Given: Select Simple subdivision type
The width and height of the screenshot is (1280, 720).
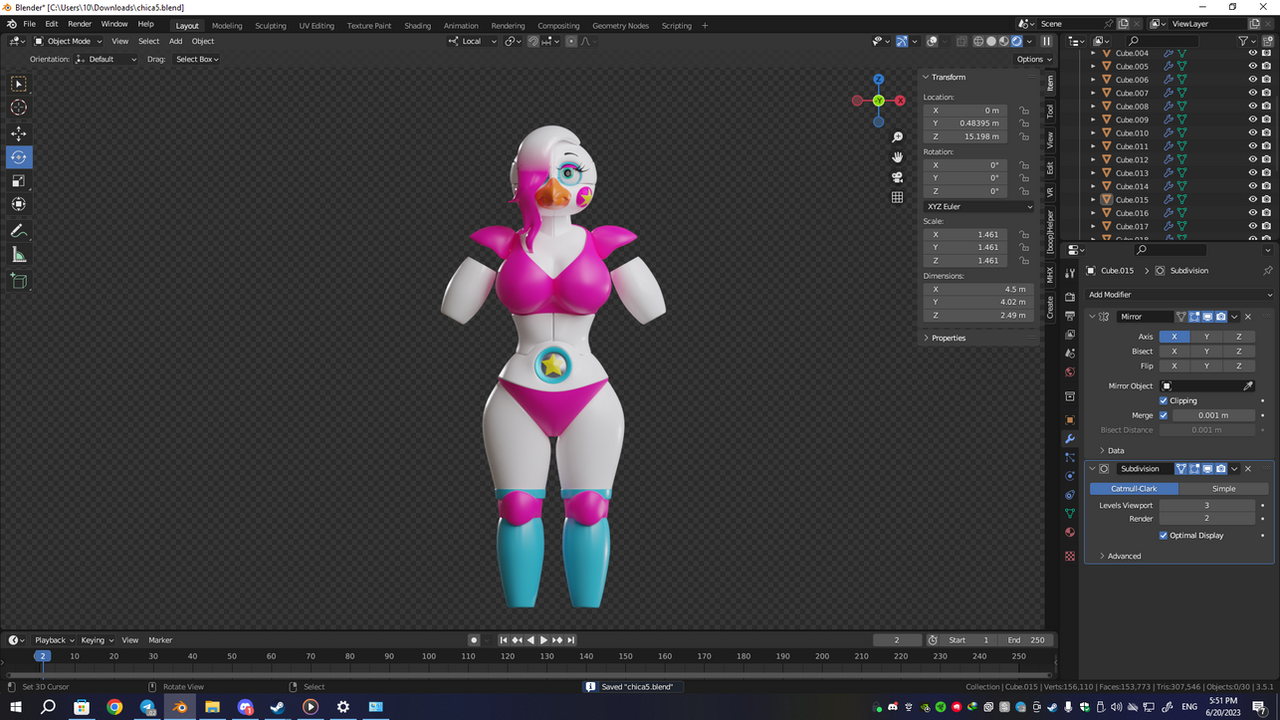Looking at the screenshot, I should click(1224, 489).
